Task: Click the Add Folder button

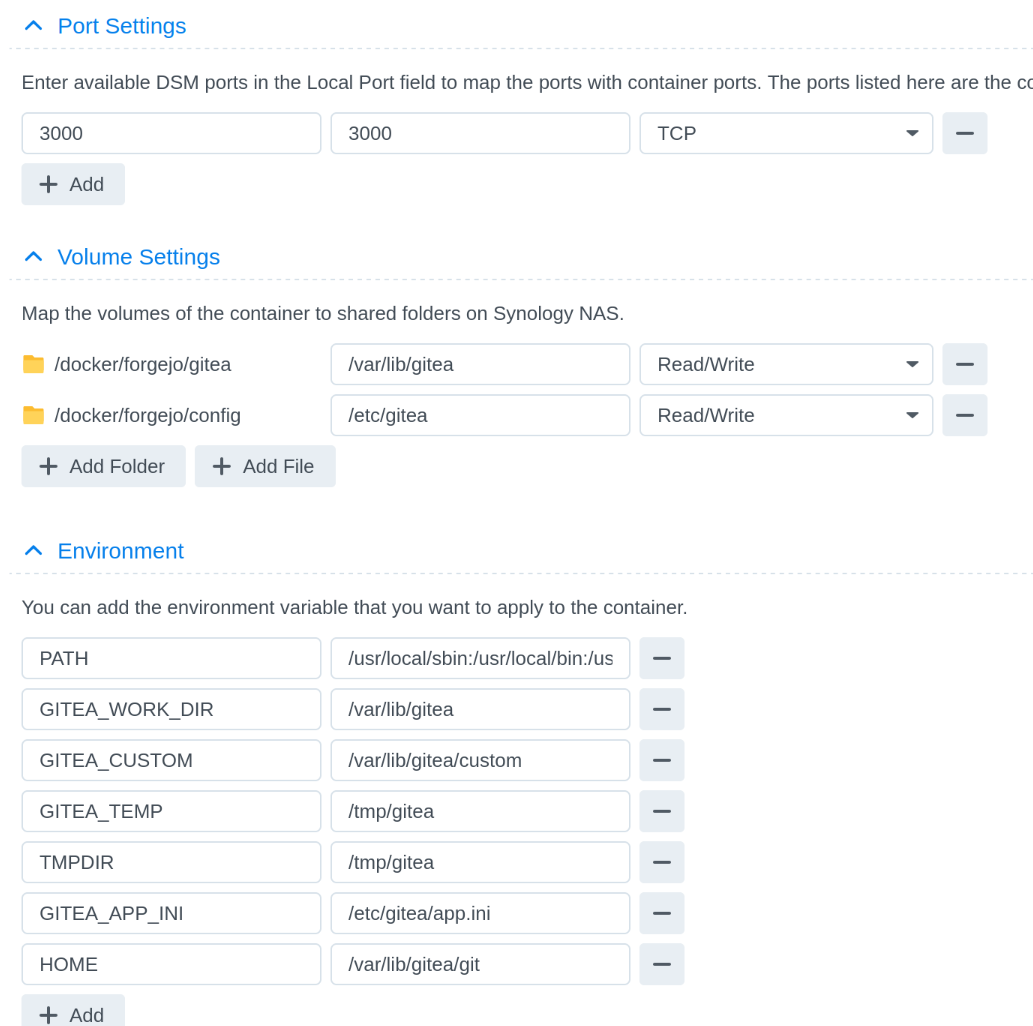Action: 103,466
